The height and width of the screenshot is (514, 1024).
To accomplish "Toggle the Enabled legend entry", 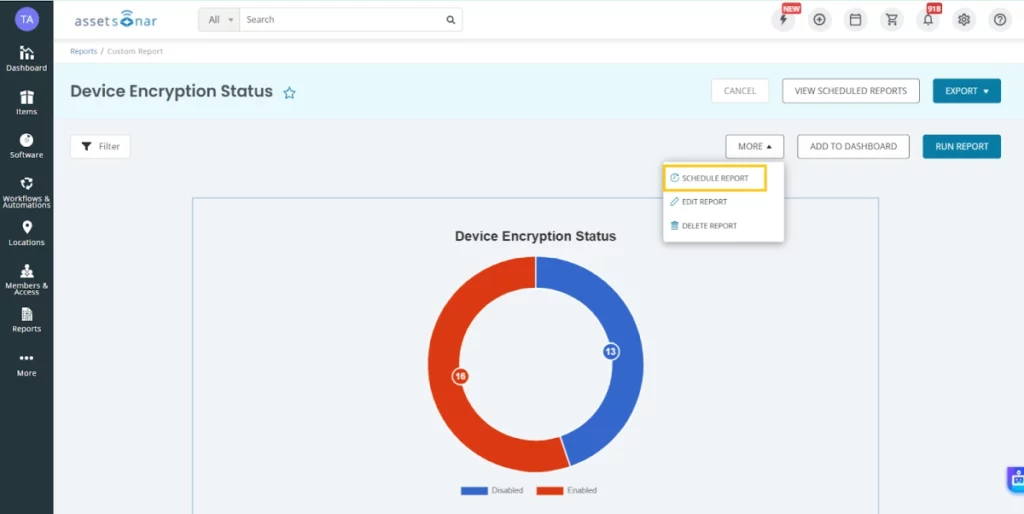I will click(x=566, y=490).
